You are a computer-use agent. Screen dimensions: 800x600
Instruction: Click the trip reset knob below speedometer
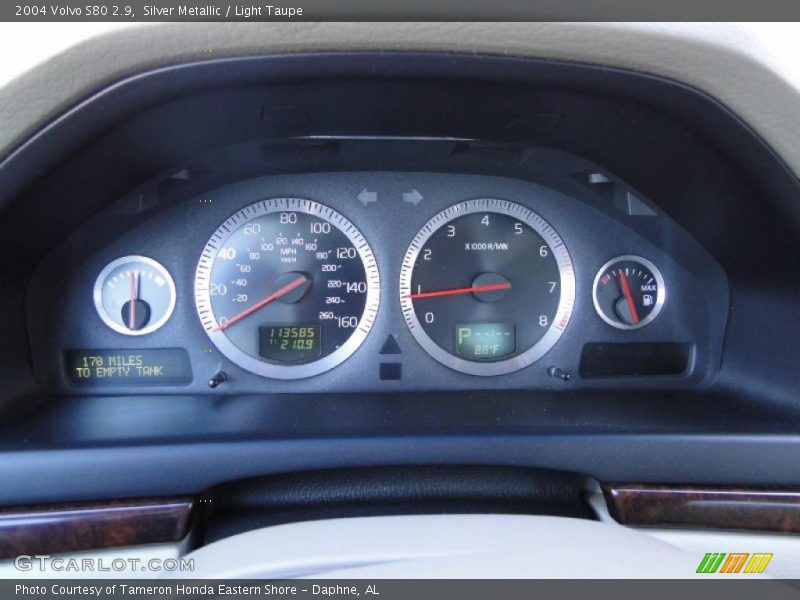pos(218,379)
